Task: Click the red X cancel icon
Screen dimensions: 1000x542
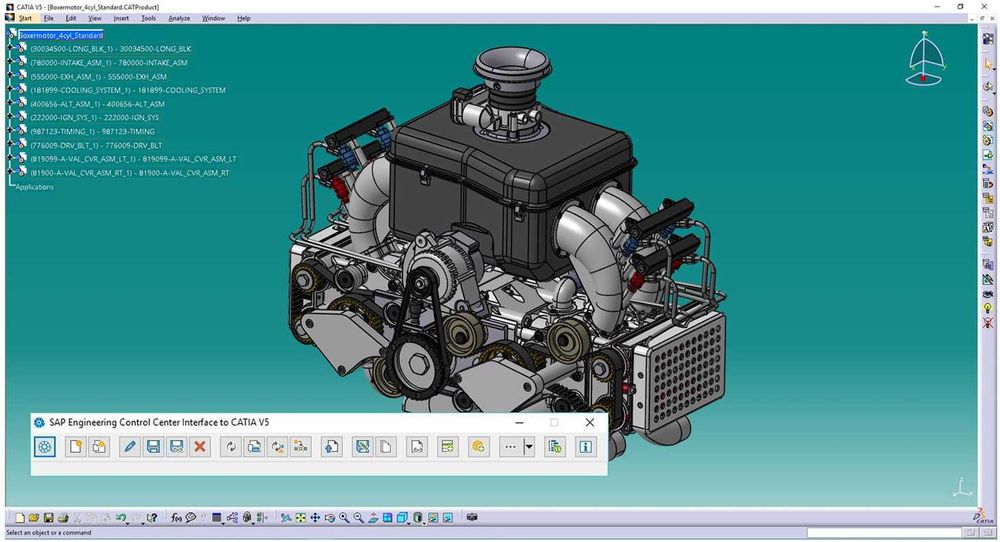Action: 200,447
